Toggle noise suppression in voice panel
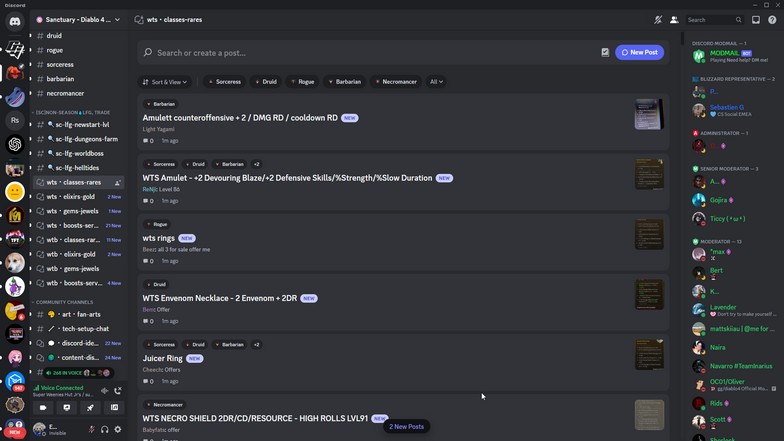The width and height of the screenshot is (784, 441). [104, 390]
